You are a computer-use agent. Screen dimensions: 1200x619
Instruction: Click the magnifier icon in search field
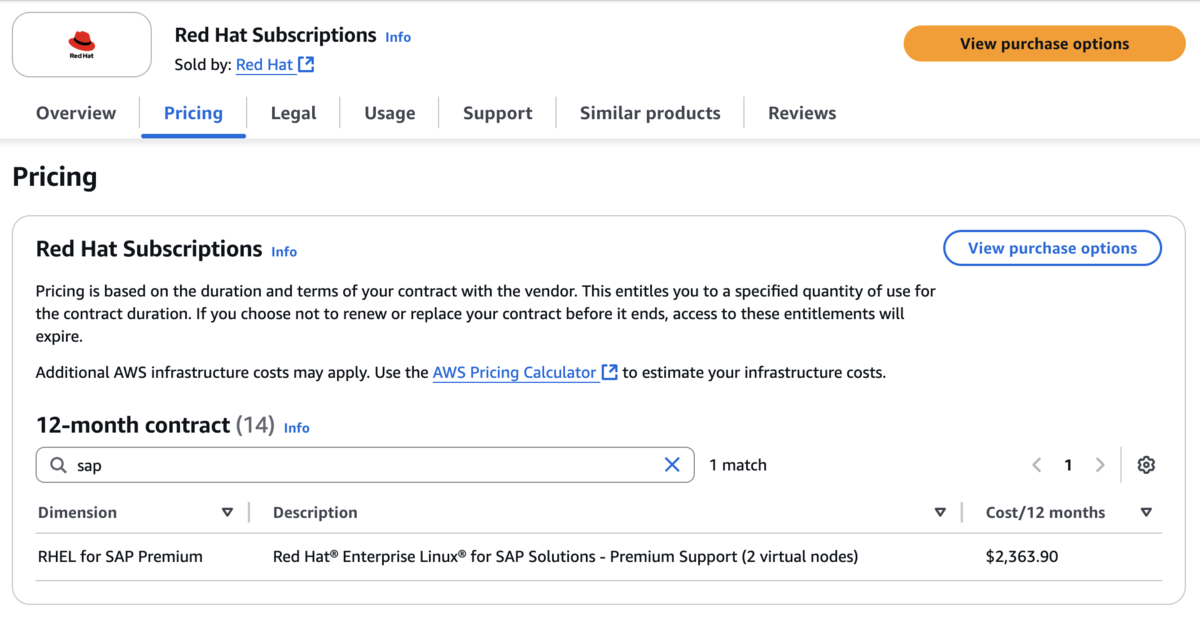(59, 465)
